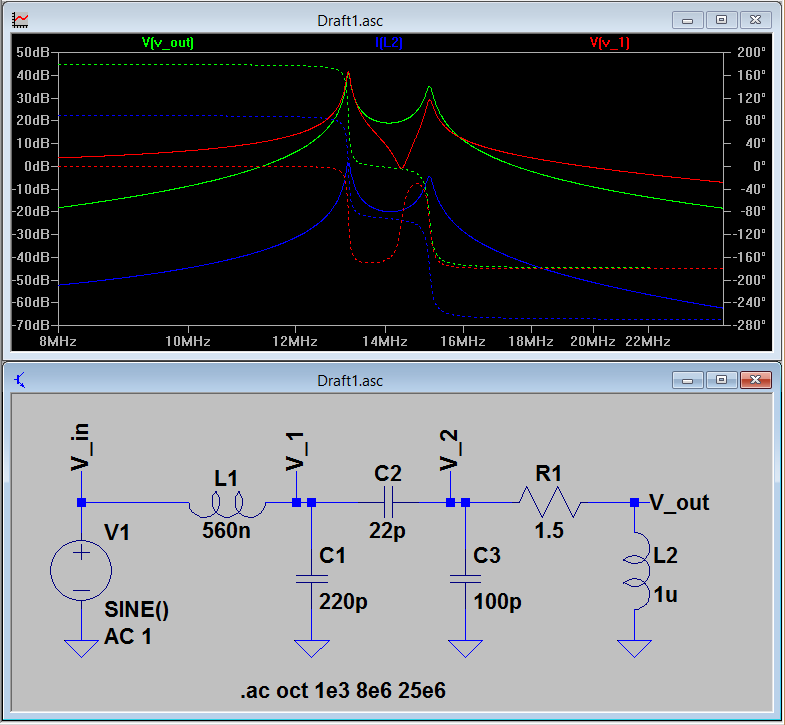Click the AC 1 source parameter

click(128, 637)
